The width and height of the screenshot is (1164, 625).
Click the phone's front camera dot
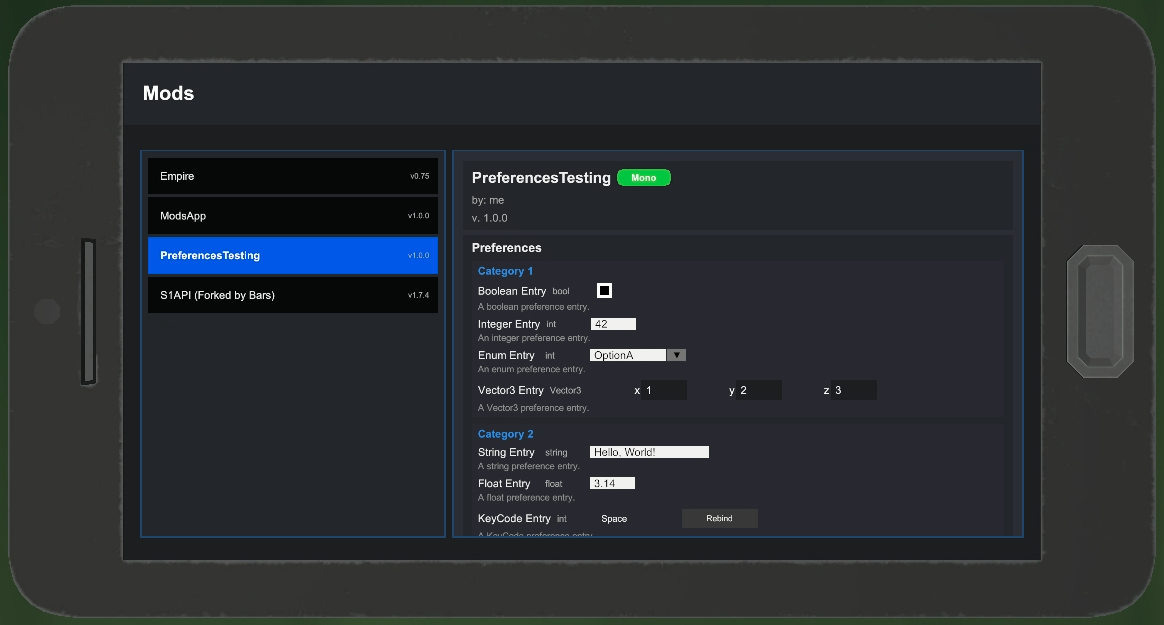click(x=48, y=312)
